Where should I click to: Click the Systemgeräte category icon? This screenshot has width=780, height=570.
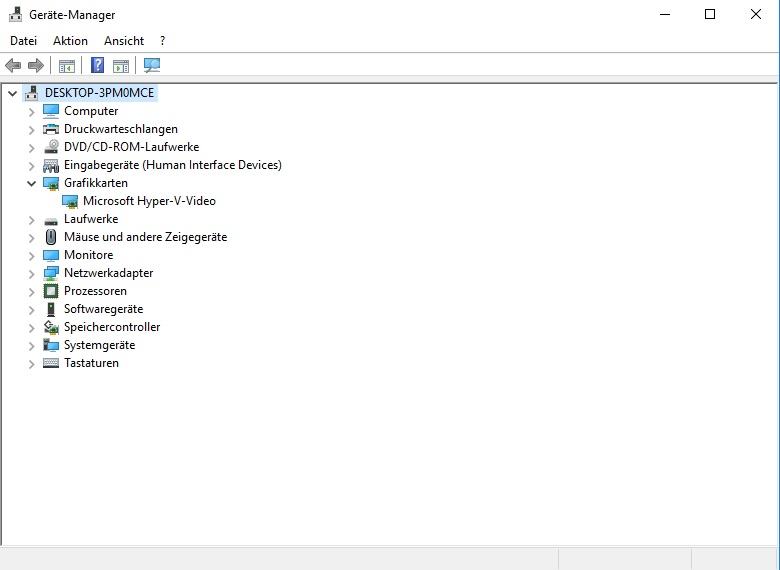pos(51,345)
